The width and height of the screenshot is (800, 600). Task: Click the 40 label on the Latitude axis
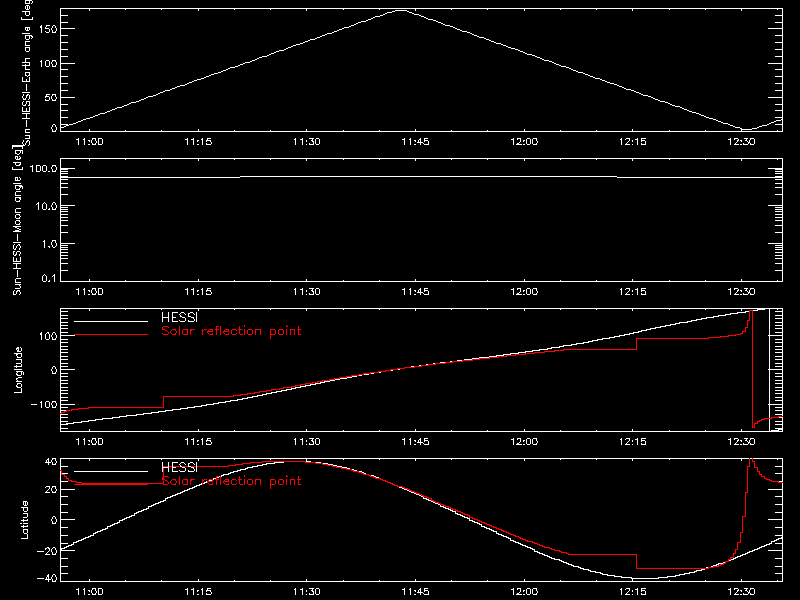tap(51, 462)
